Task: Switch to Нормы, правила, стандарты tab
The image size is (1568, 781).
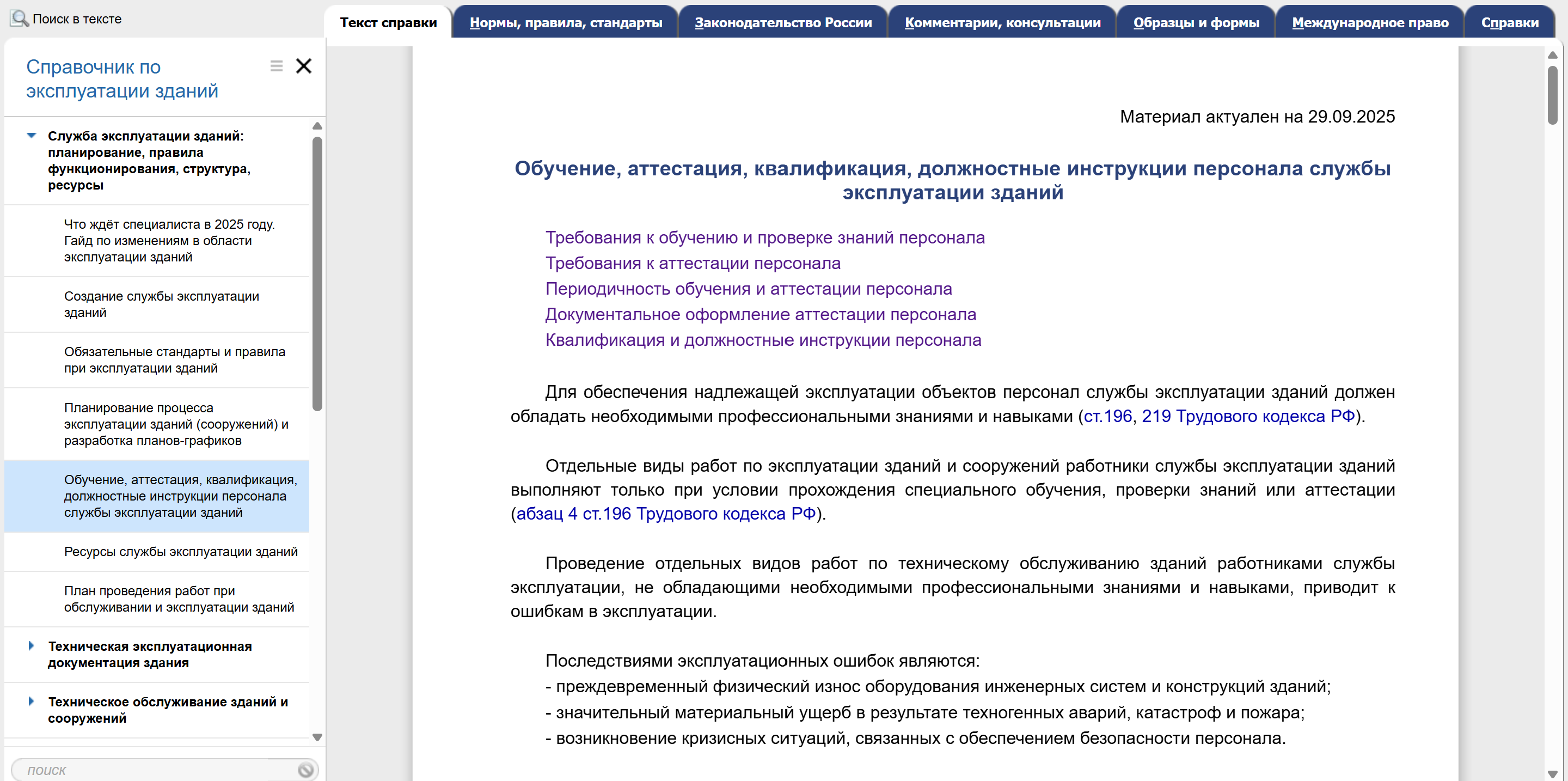Action: pos(566,22)
